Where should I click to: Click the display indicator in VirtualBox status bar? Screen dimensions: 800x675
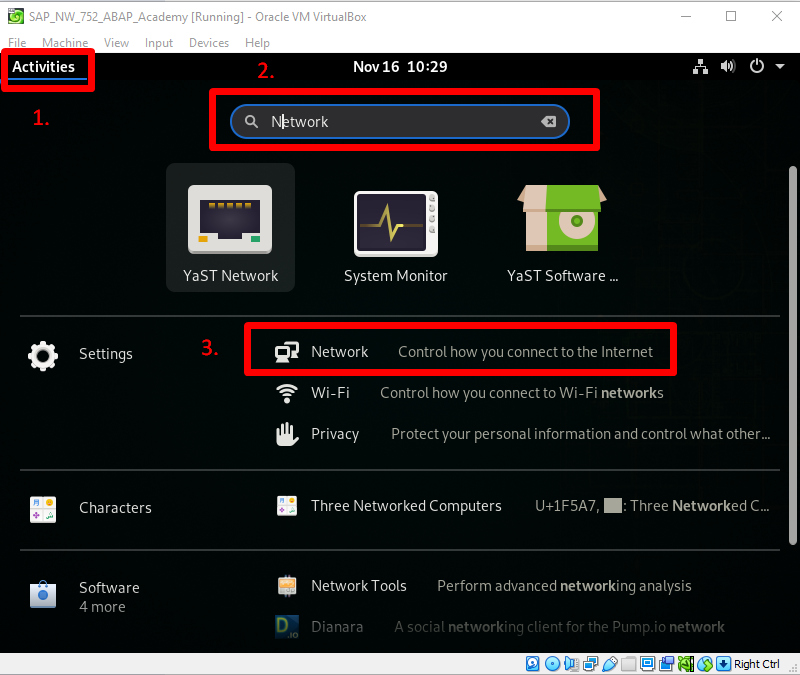(647, 664)
